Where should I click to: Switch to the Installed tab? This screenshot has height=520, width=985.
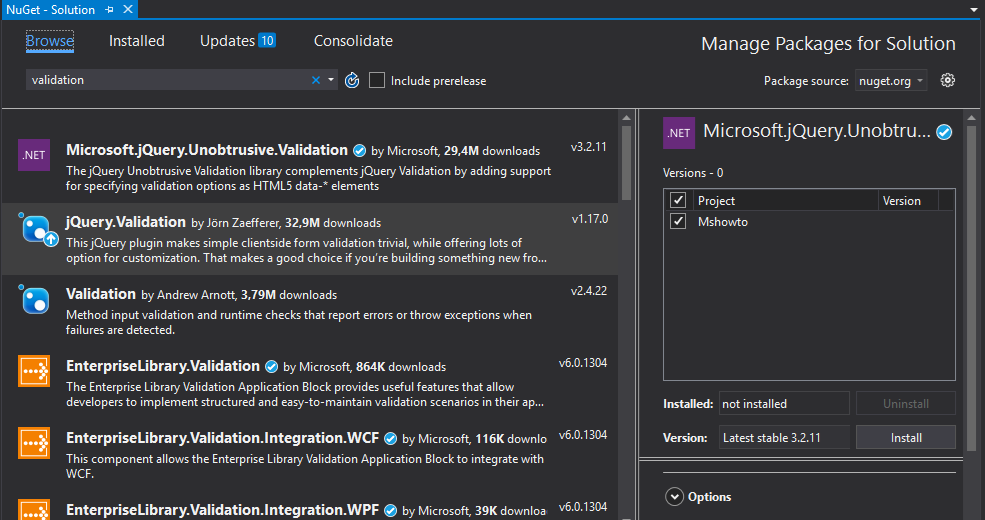(x=136, y=41)
